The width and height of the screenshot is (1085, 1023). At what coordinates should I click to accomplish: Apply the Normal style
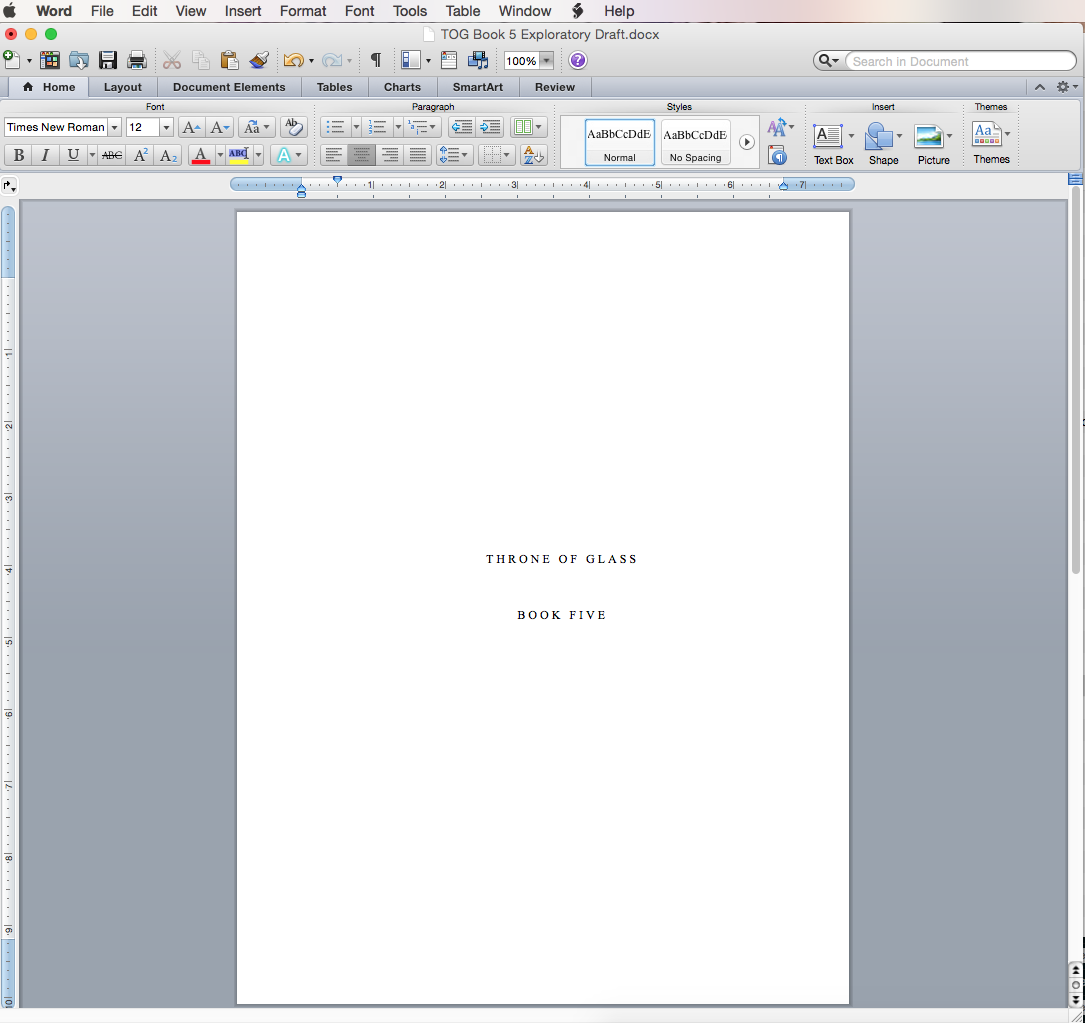coord(619,143)
